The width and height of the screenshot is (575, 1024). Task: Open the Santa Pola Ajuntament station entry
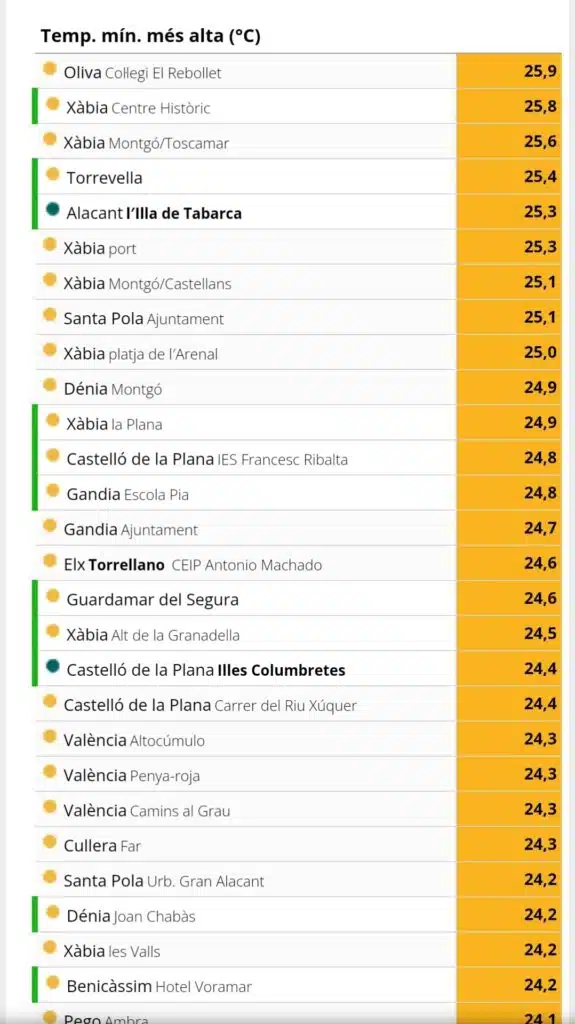[x=298, y=318]
